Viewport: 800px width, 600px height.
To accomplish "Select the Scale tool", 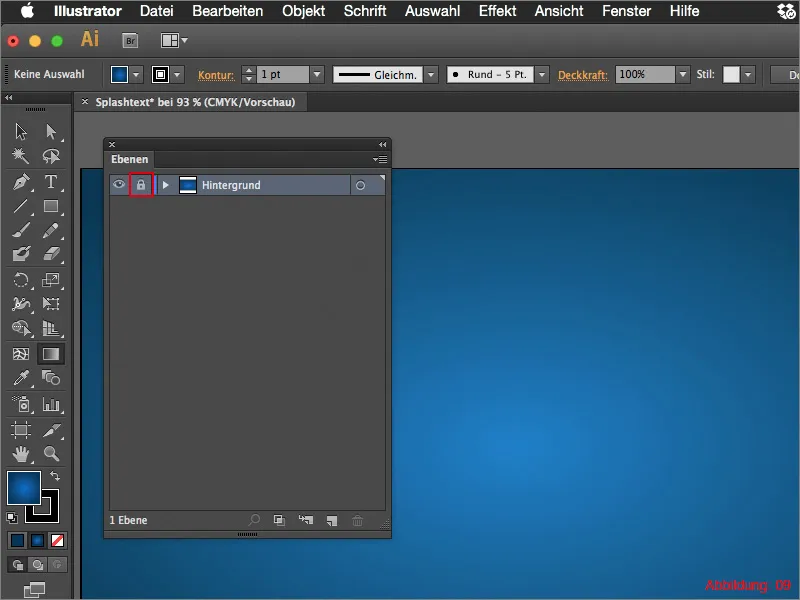I will coord(51,280).
